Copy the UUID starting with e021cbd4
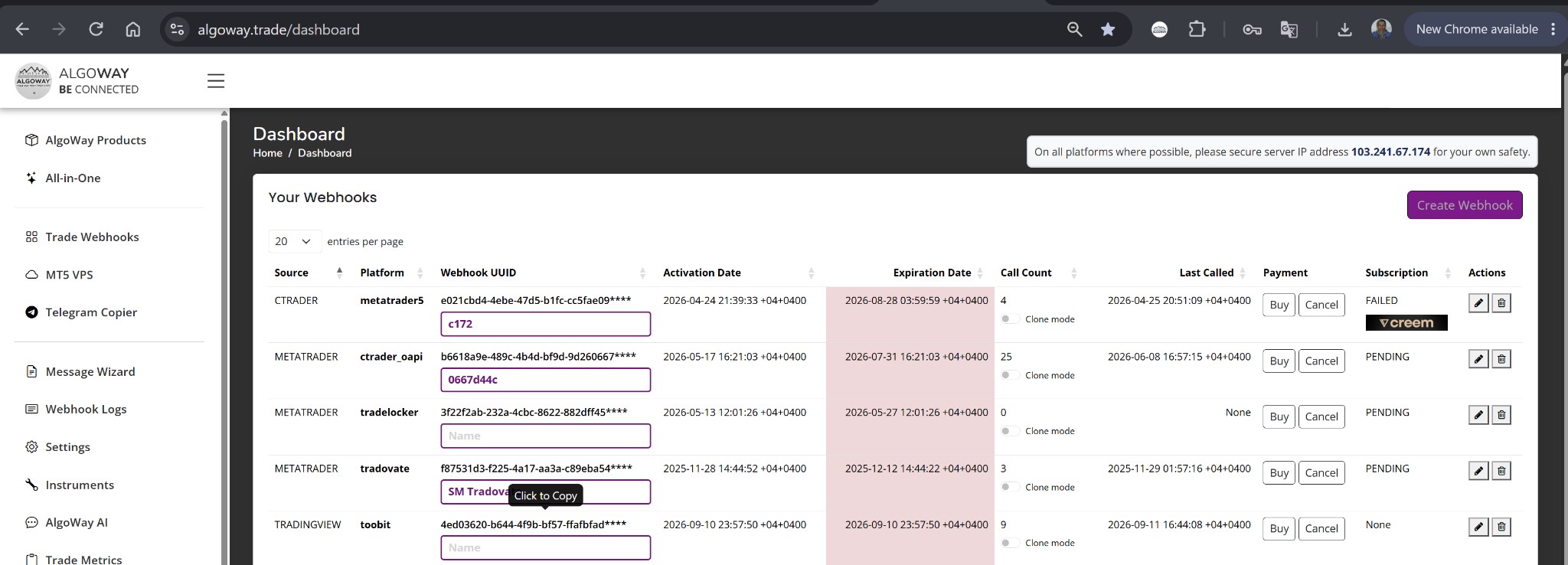This screenshot has height=565, width=1568. pyautogui.click(x=535, y=300)
